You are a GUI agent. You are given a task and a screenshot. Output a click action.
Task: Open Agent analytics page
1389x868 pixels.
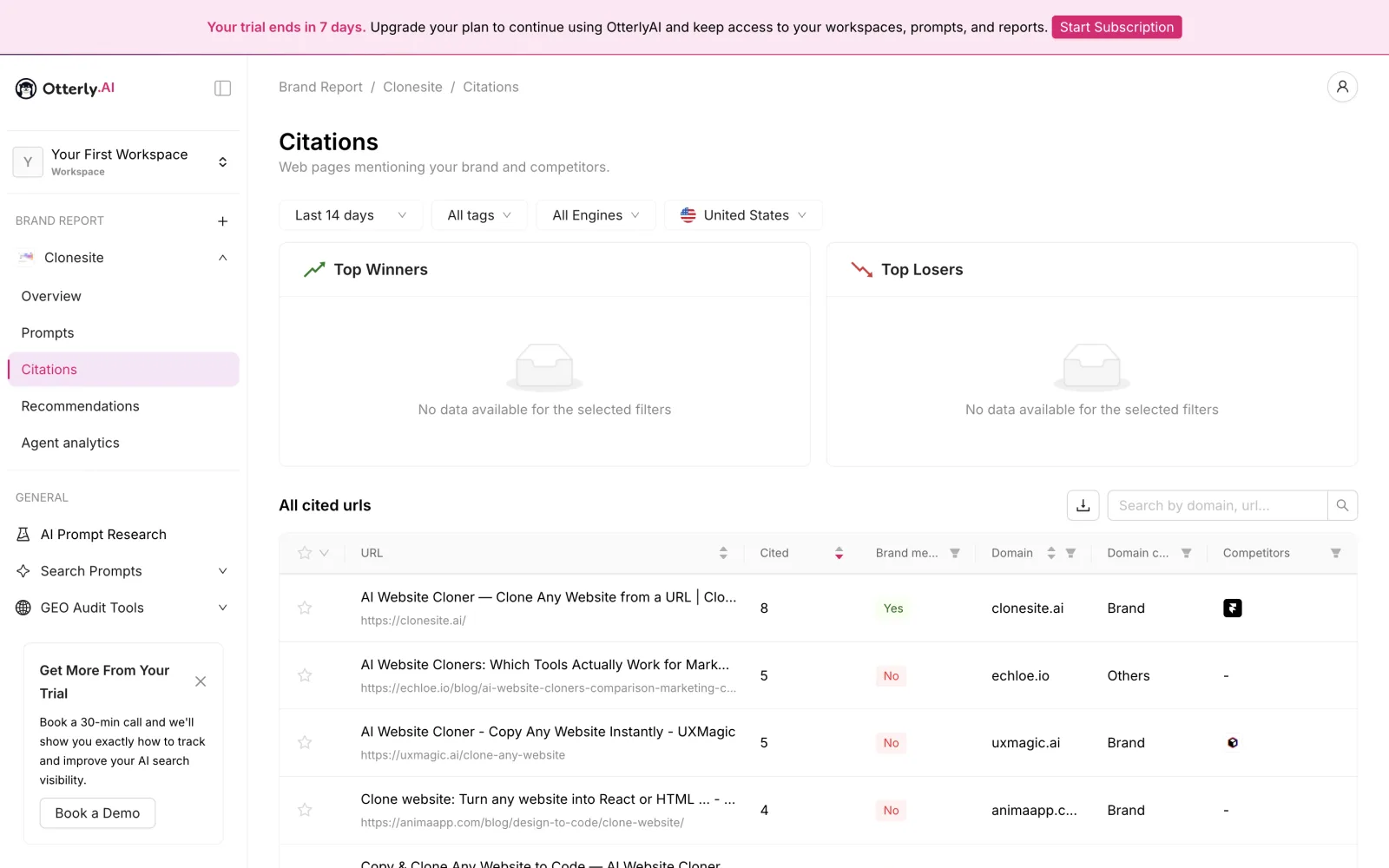70,443
